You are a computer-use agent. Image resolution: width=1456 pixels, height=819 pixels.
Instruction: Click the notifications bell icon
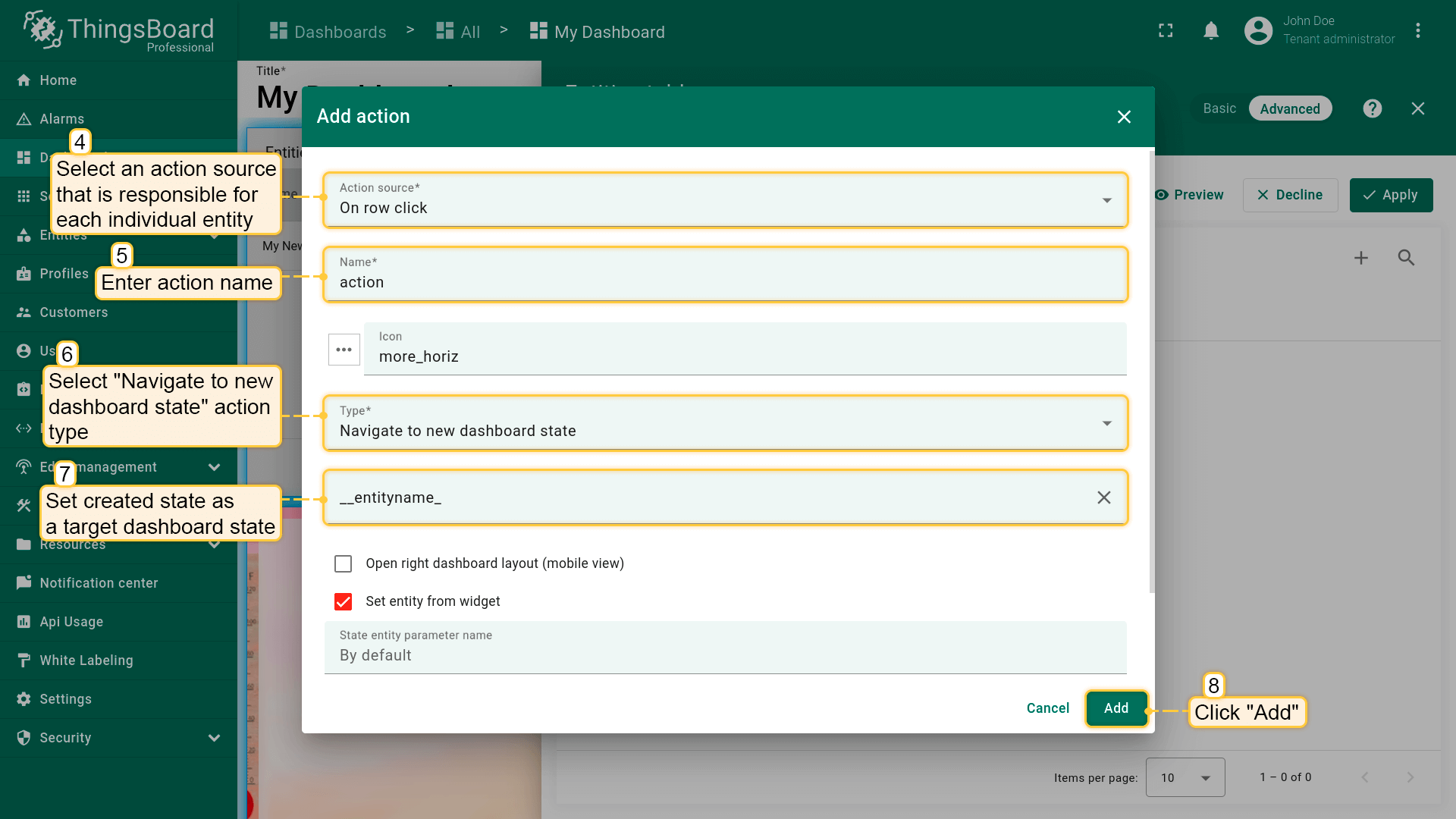(x=1211, y=31)
